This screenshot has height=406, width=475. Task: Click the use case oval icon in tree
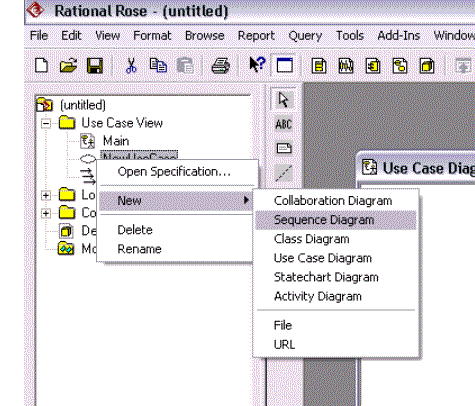coord(88,159)
